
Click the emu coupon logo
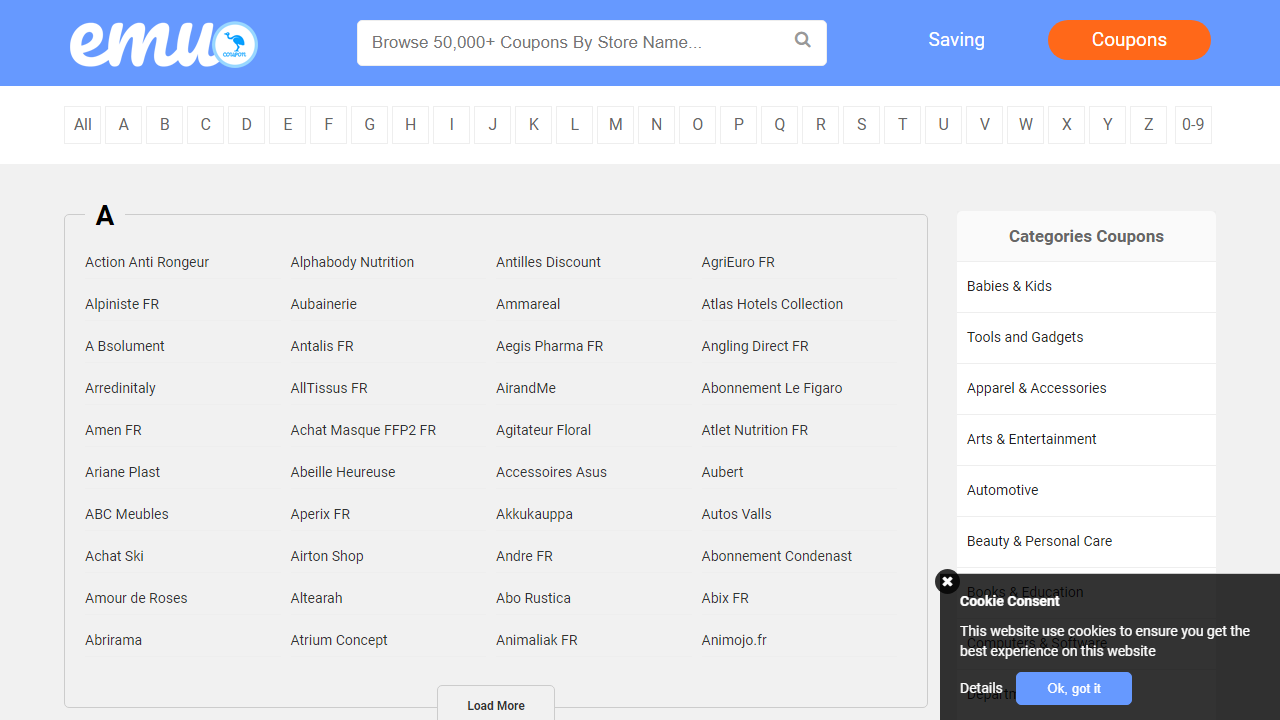(163, 44)
